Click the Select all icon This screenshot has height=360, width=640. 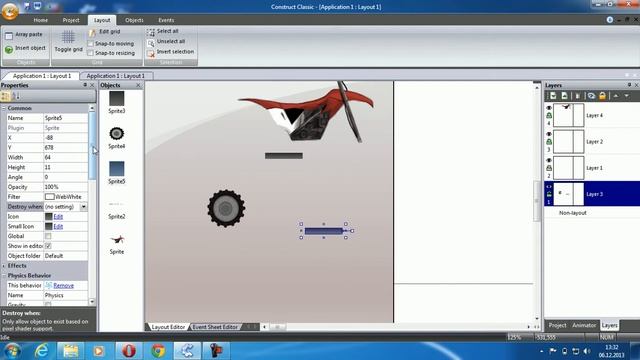click(x=151, y=32)
